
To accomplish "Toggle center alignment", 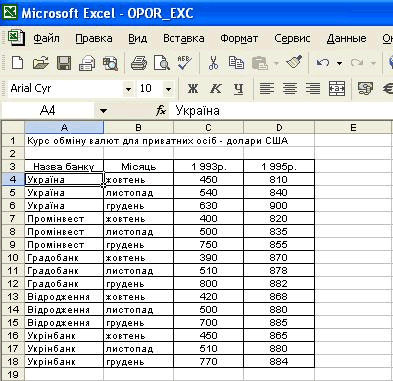I will tap(290, 89).
